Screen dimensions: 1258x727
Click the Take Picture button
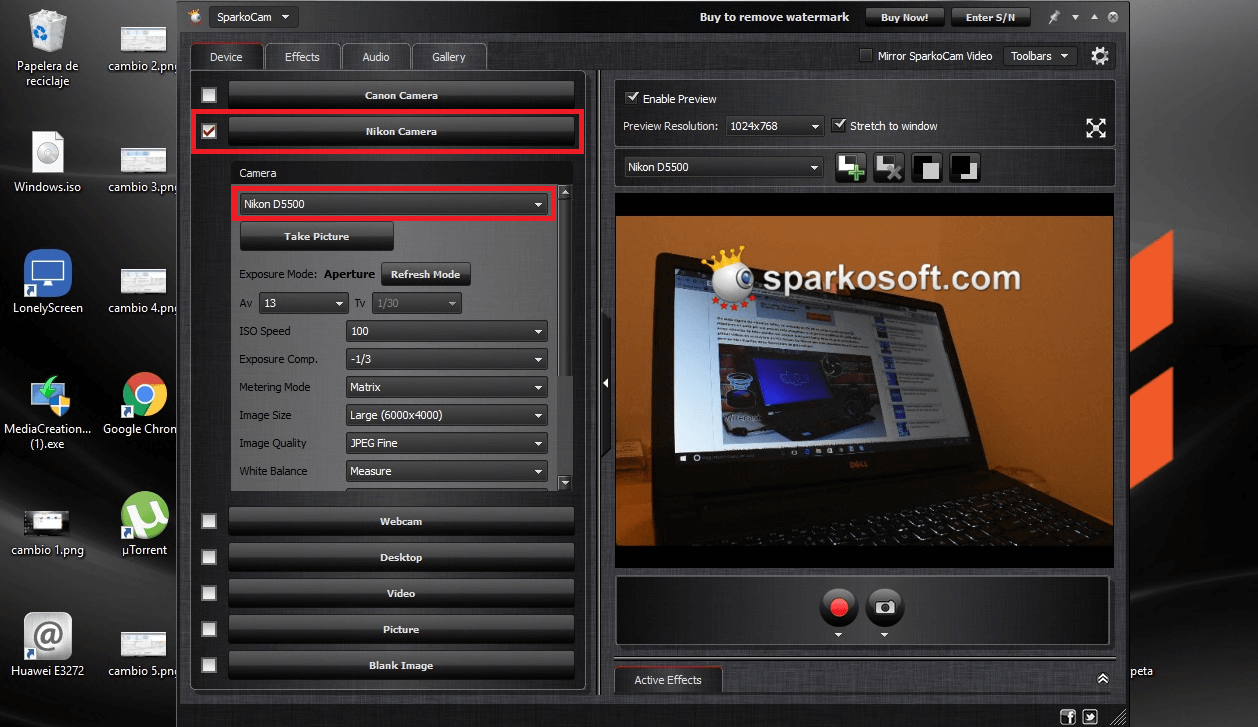click(317, 237)
